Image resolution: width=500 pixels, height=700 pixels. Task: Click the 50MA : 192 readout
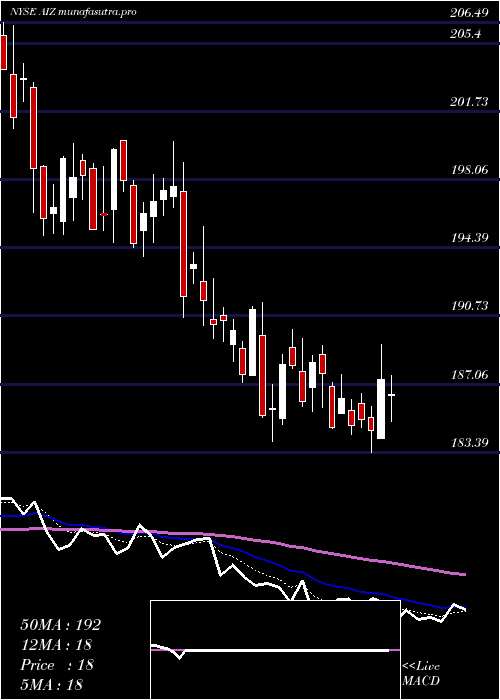[61, 625]
